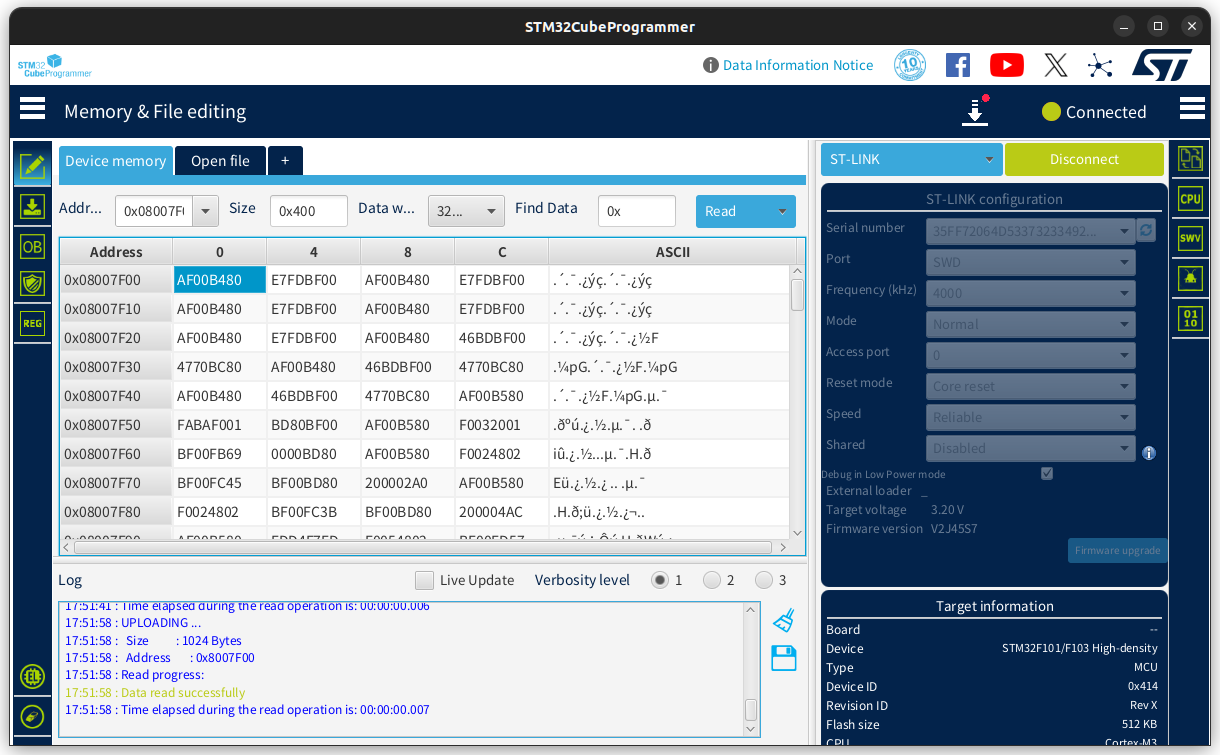Image resolution: width=1220 pixels, height=755 pixels.
Task: Select cell FABAF001 in memory table
Action: 220,425
